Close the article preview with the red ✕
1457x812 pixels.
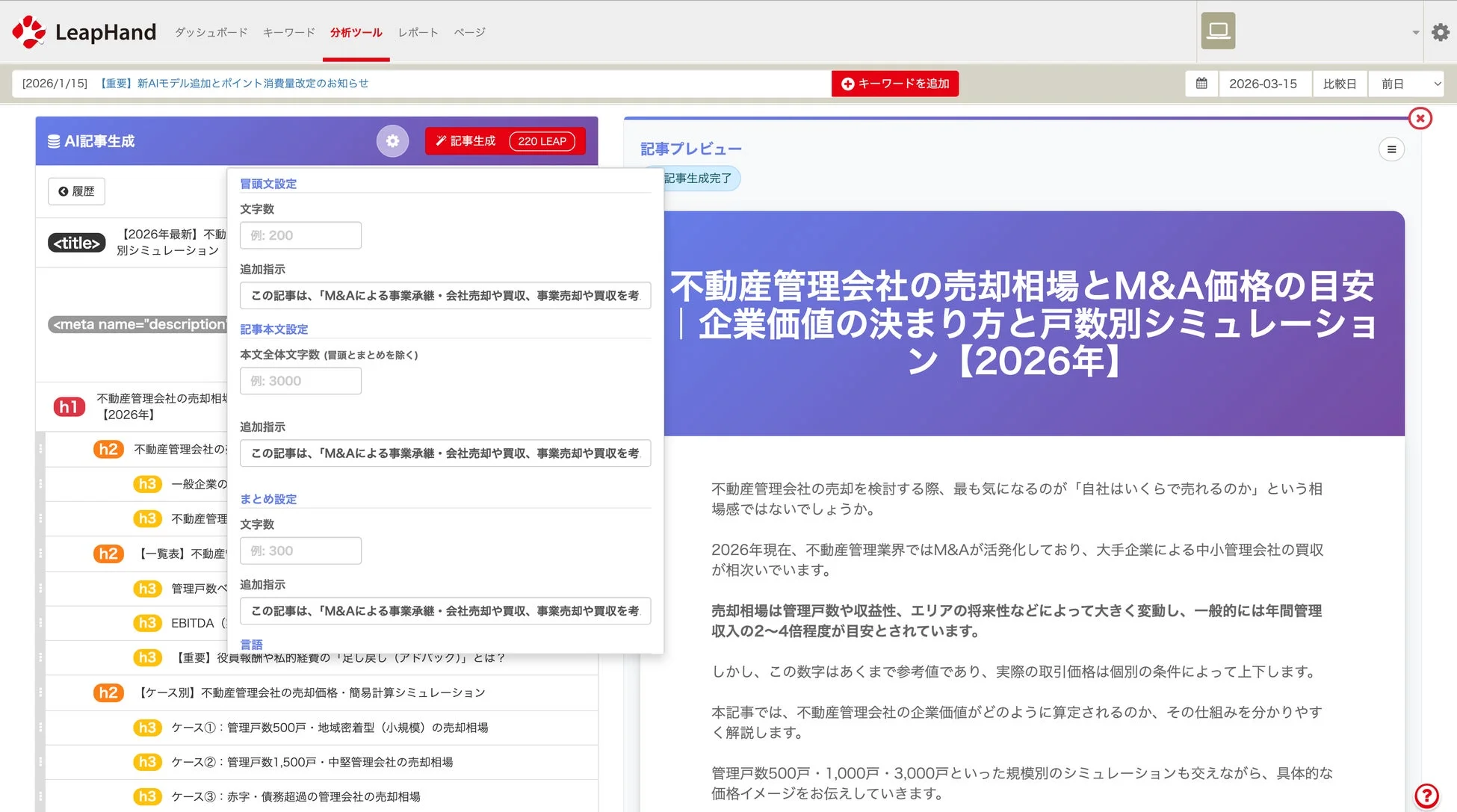pos(1420,118)
